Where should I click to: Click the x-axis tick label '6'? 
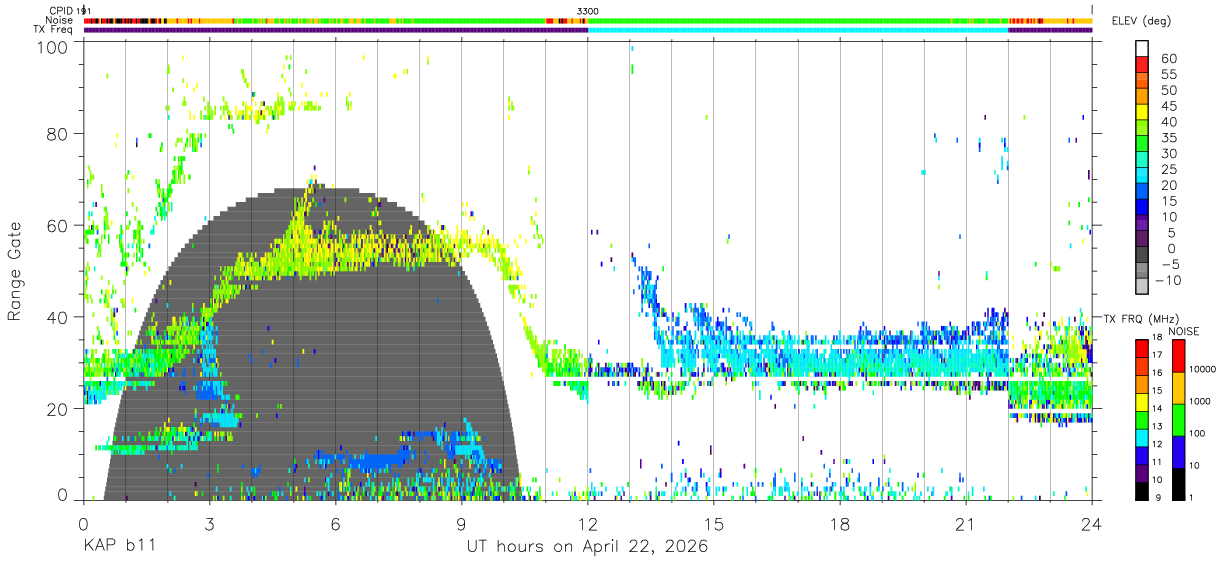[335, 524]
